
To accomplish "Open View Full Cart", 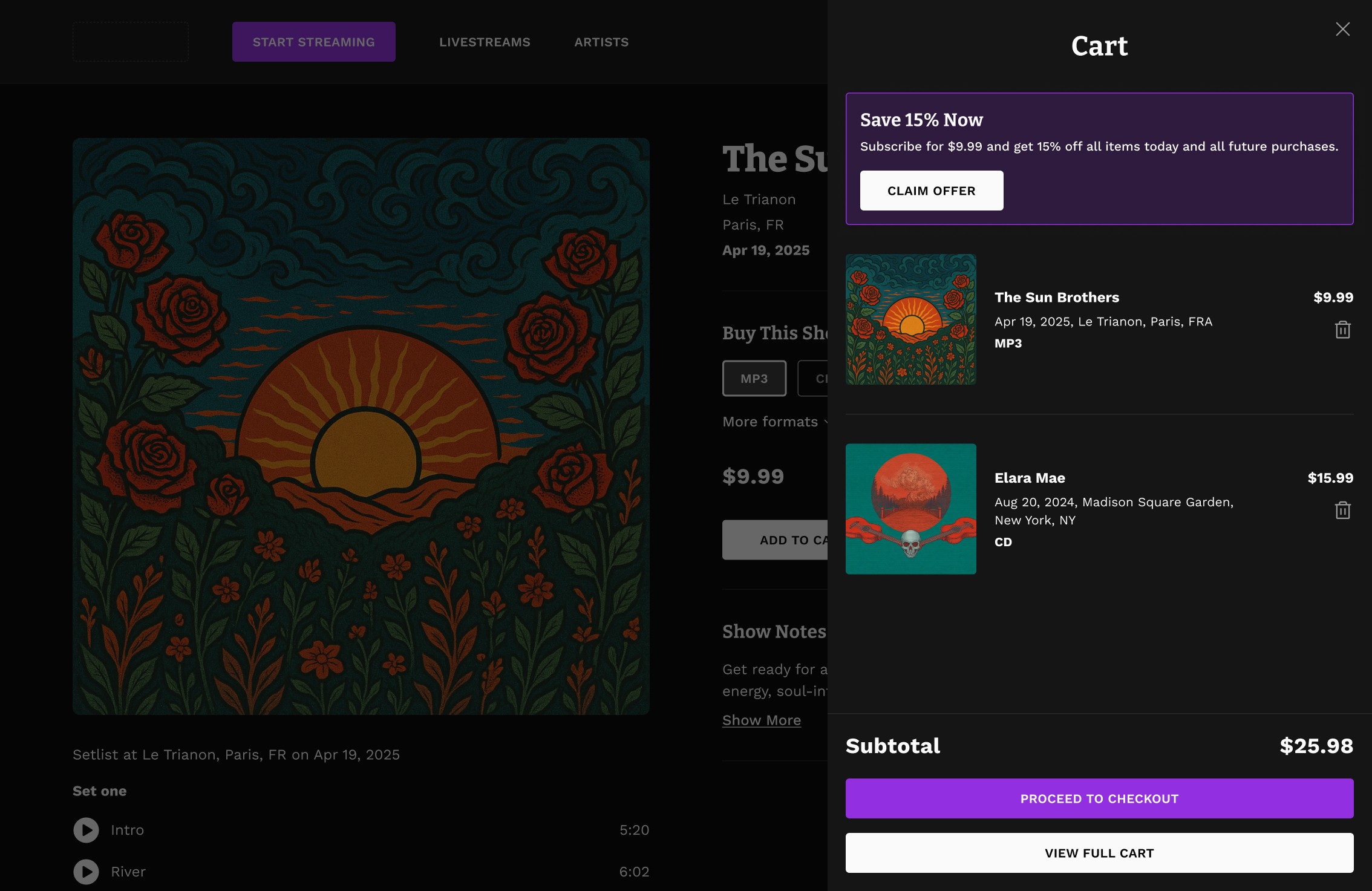I will coord(1099,853).
